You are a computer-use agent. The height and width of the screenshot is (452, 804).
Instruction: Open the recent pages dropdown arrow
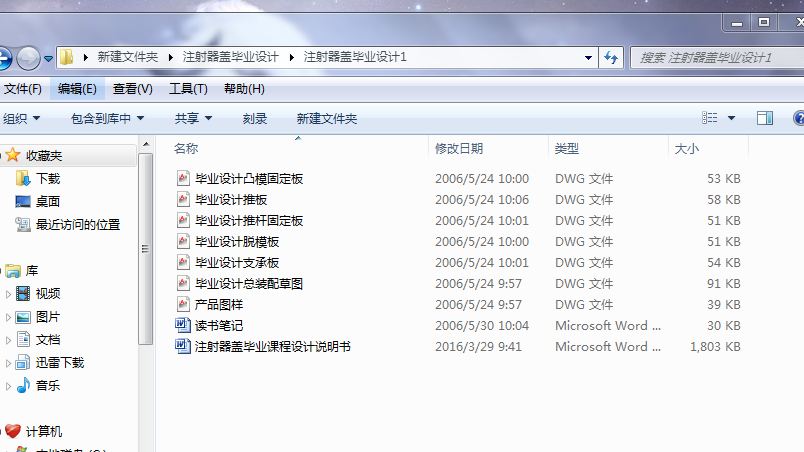(x=48, y=59)
